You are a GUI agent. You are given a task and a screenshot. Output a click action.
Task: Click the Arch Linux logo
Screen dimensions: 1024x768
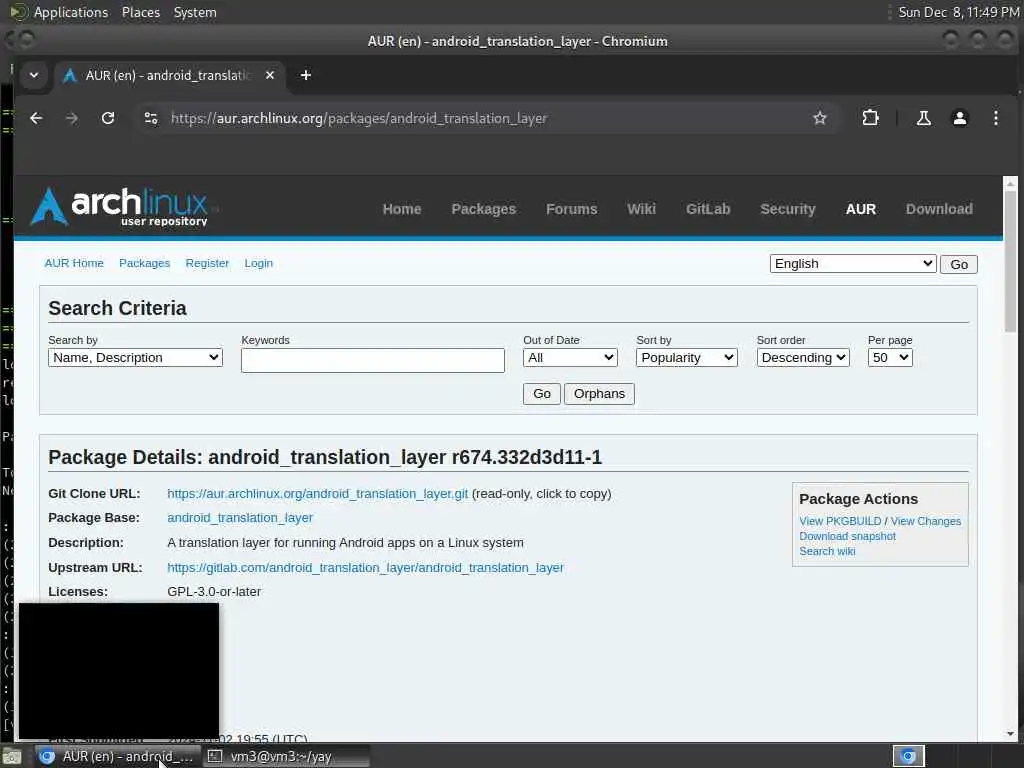pos(120,207)
